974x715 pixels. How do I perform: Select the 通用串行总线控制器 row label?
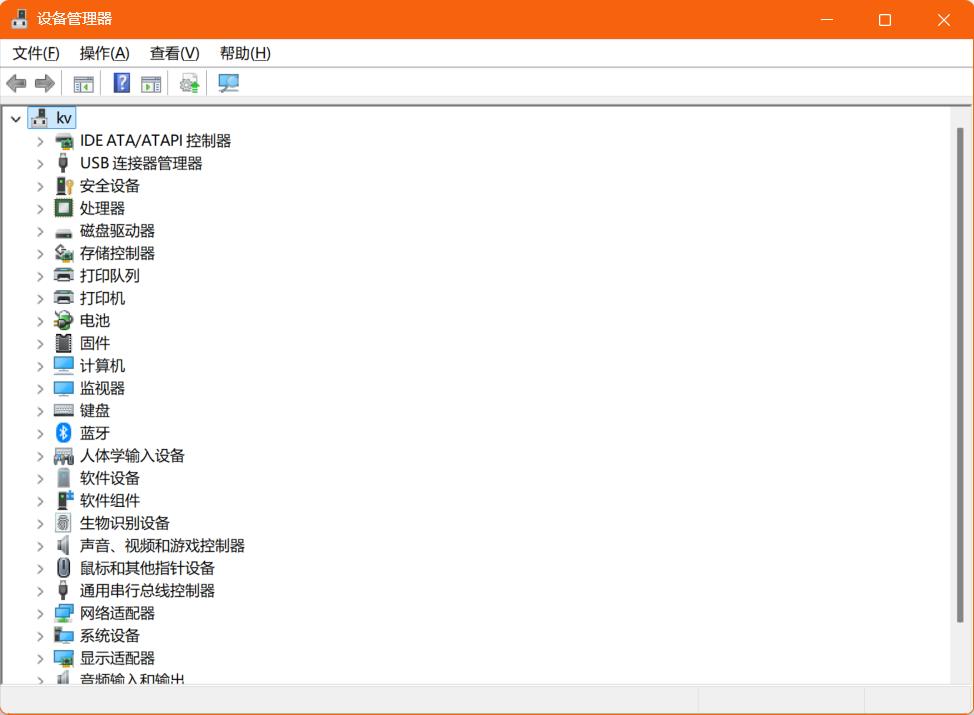coord(147,591)
